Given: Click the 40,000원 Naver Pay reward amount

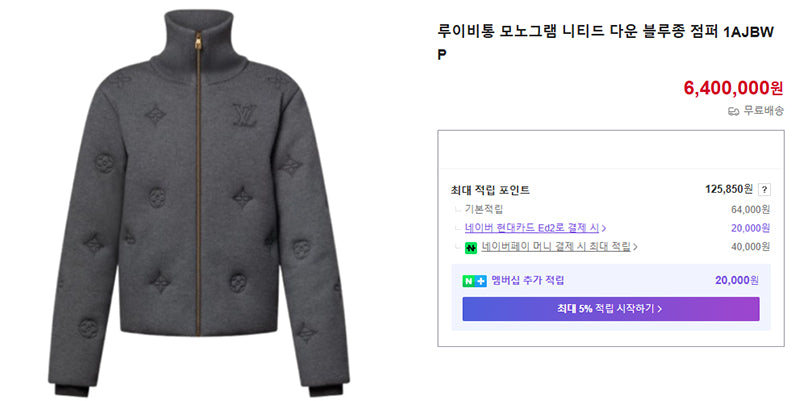Looking at the screenshot, I should [x=750, y=247].
